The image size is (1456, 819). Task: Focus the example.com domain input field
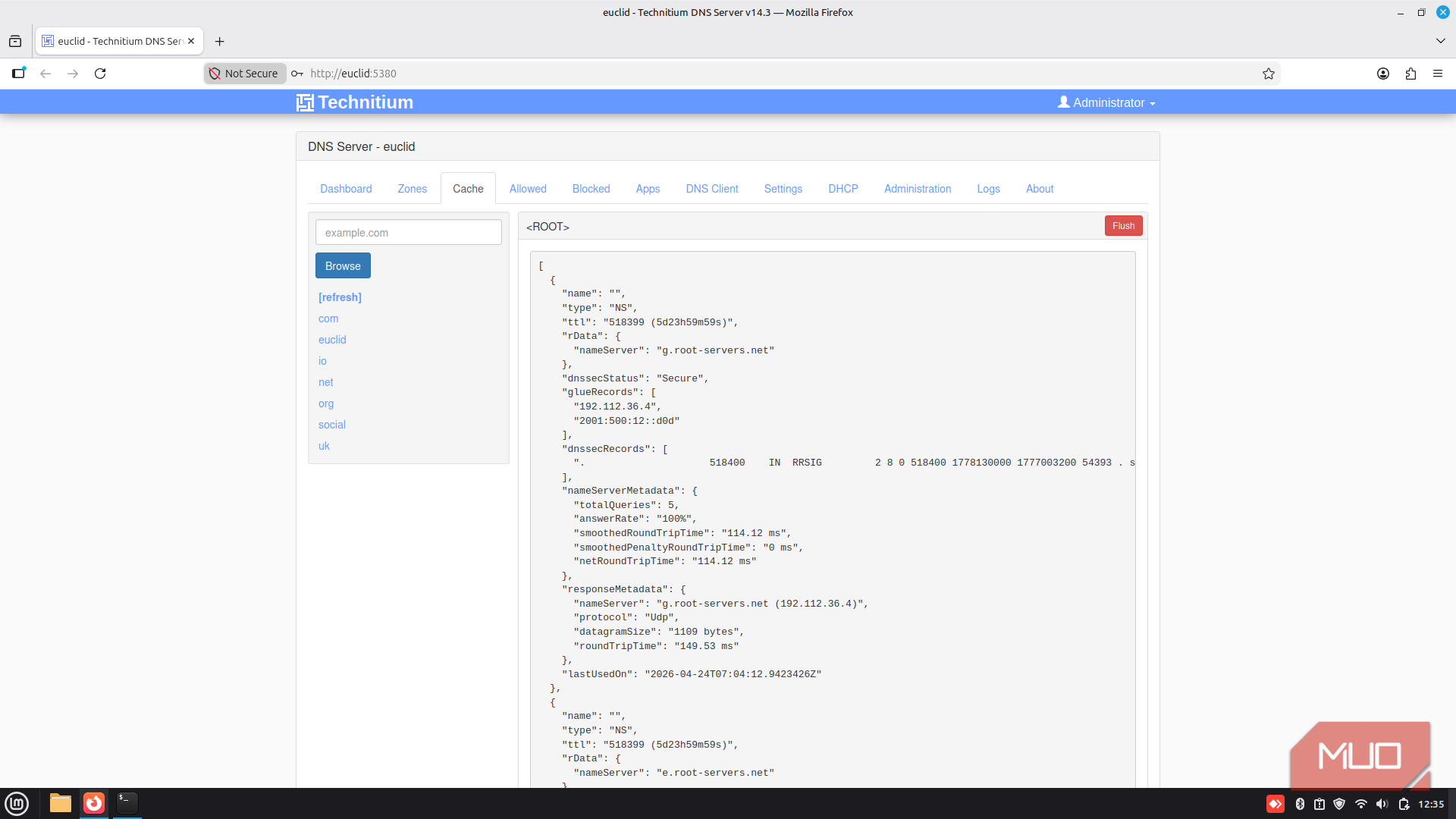(409, 232)
